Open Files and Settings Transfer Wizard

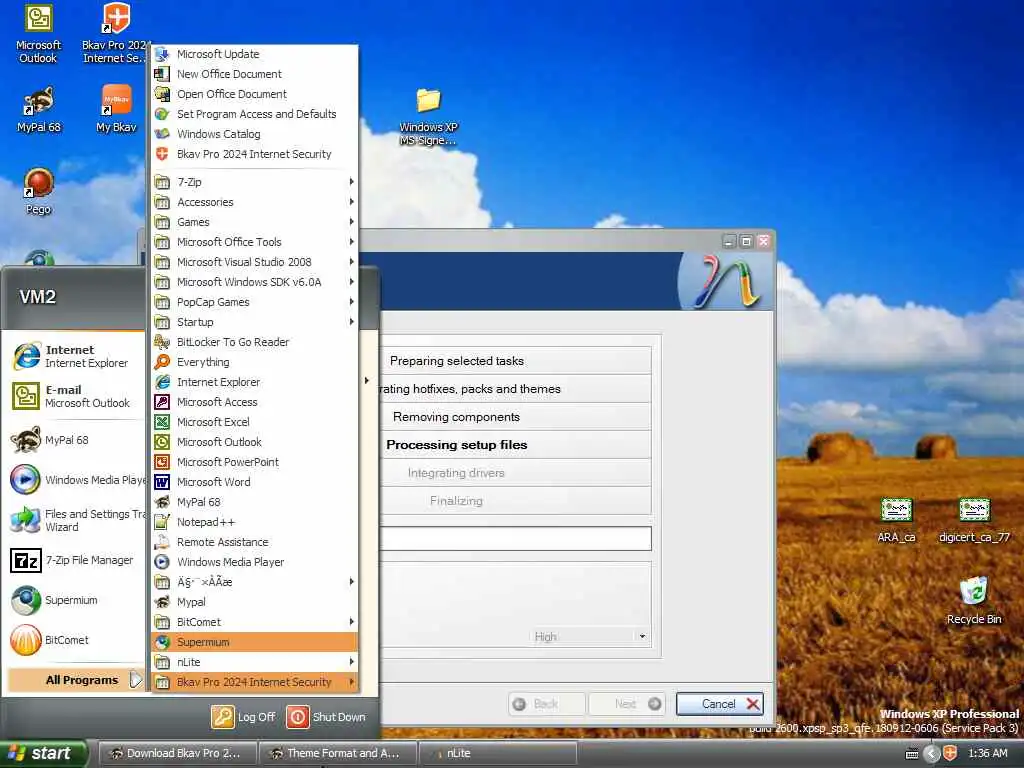point(76,520)
